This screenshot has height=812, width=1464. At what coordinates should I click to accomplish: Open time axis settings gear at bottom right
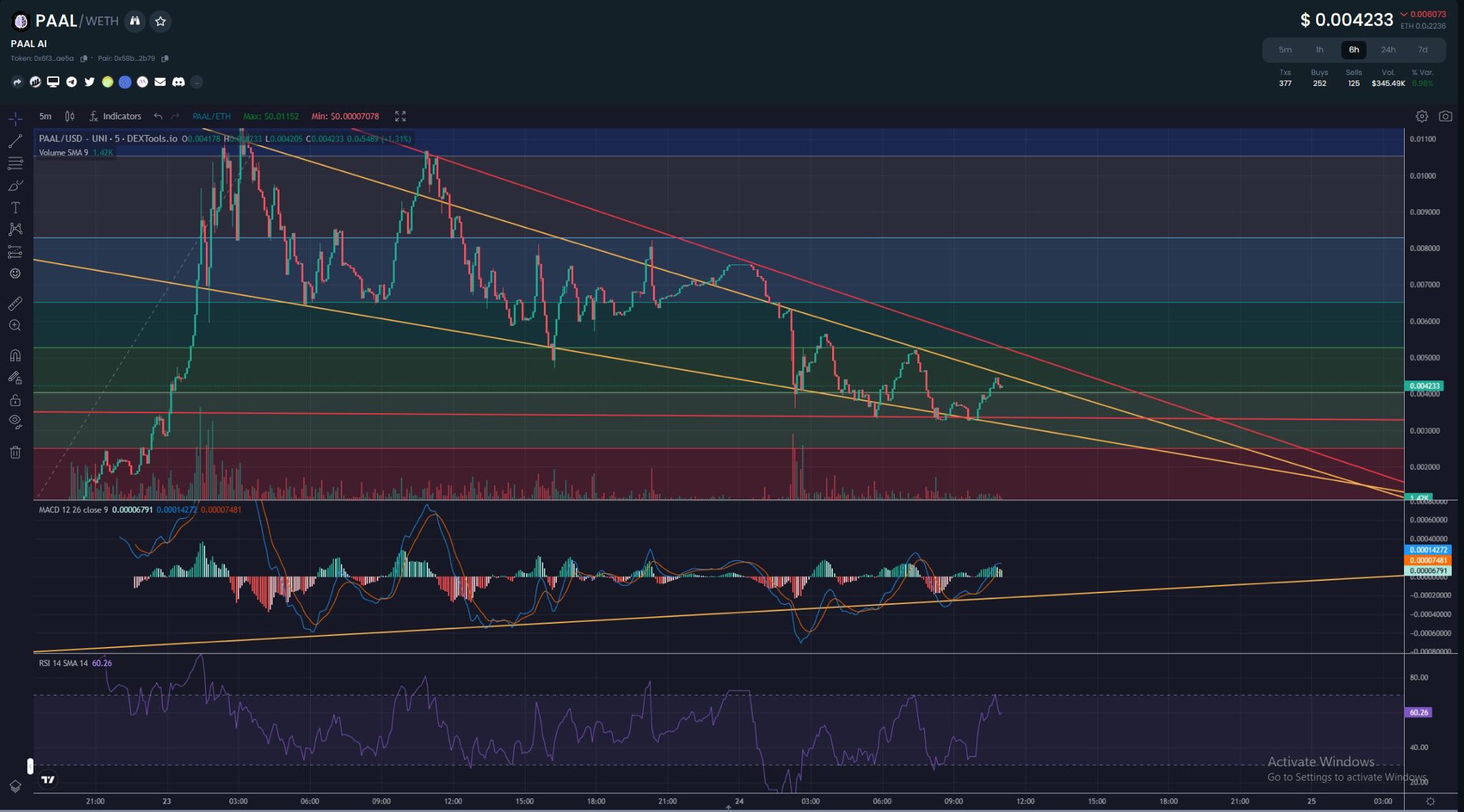coord(1430,802)
